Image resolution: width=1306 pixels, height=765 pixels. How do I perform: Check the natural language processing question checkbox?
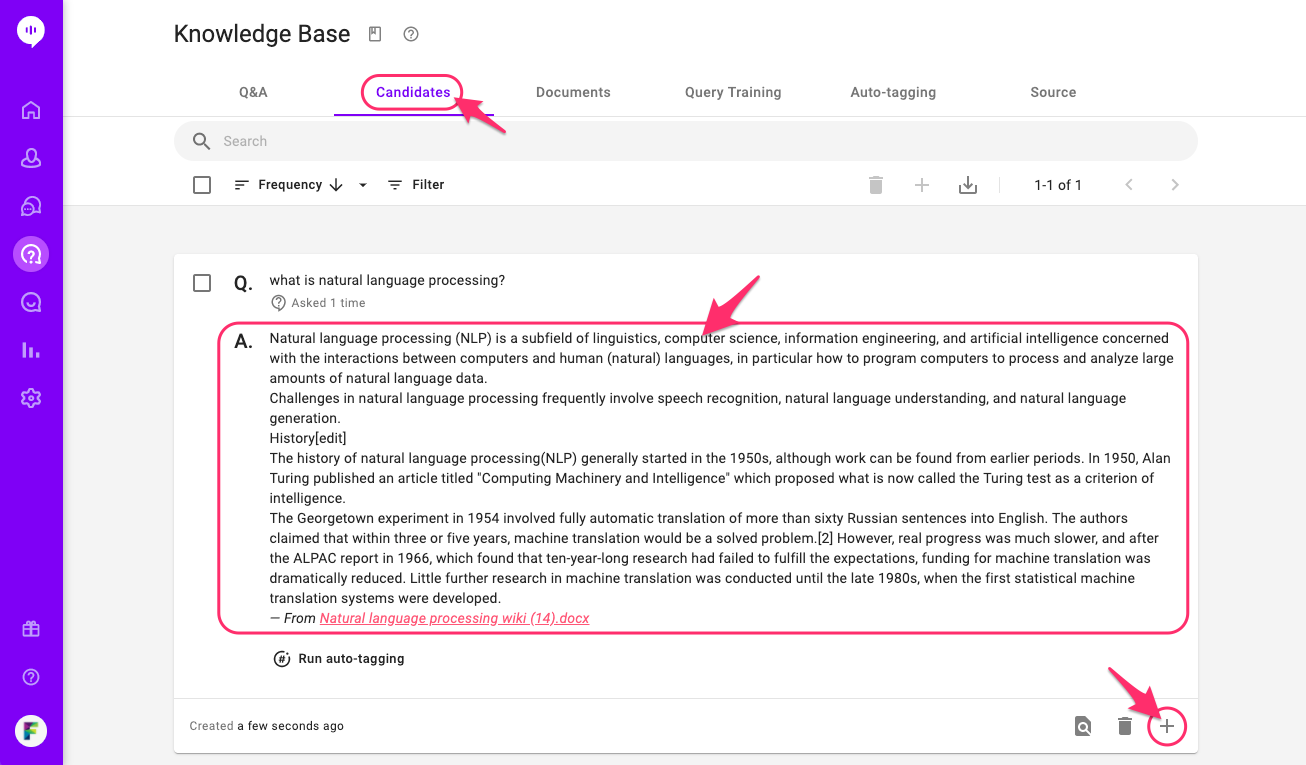[202, 283]
